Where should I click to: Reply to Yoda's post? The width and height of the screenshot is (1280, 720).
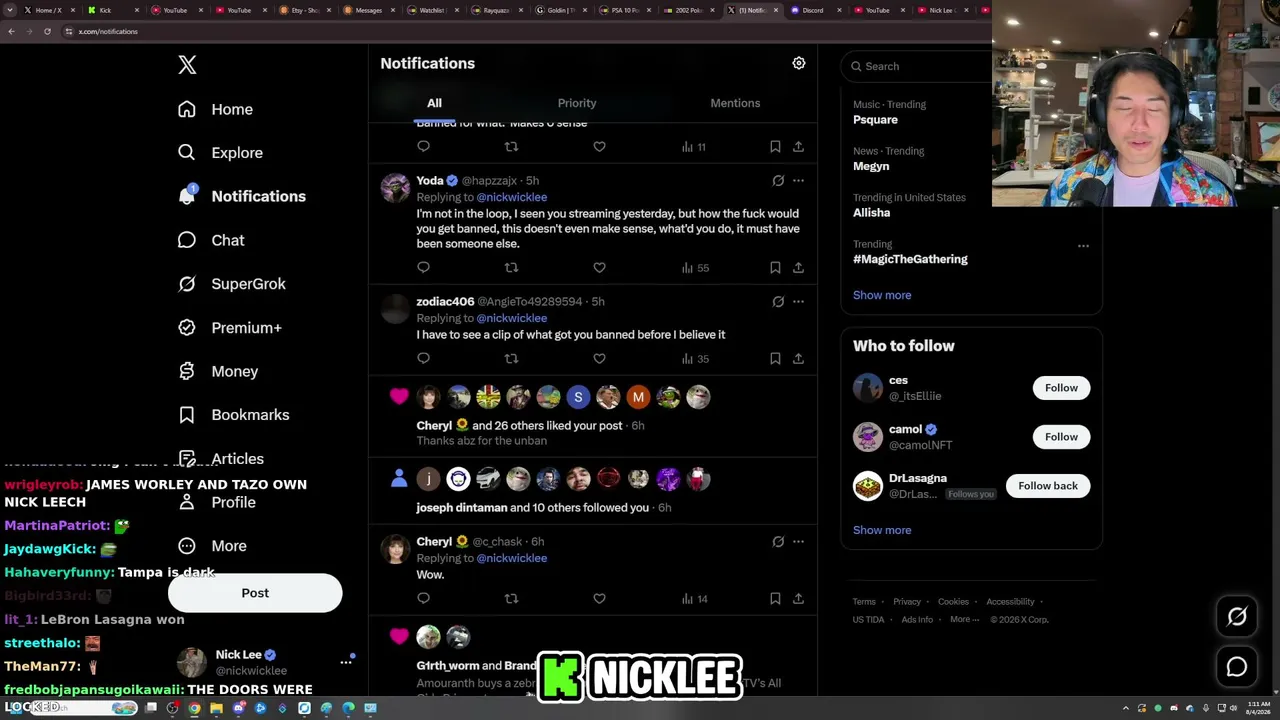(424, 268)
